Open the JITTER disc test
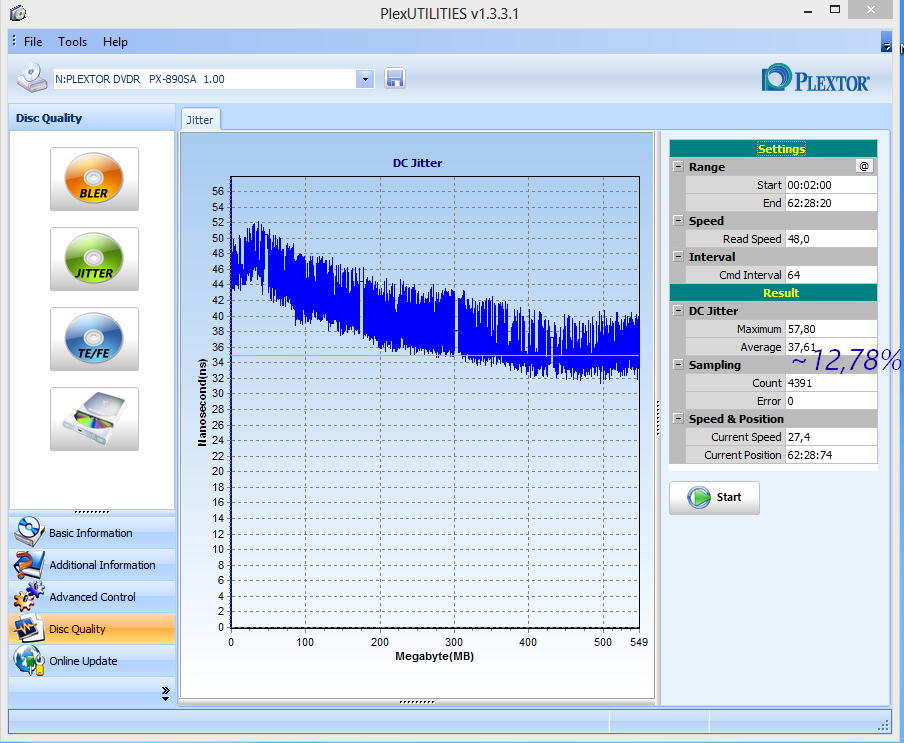The image size is (904, 743). point(94,259)
